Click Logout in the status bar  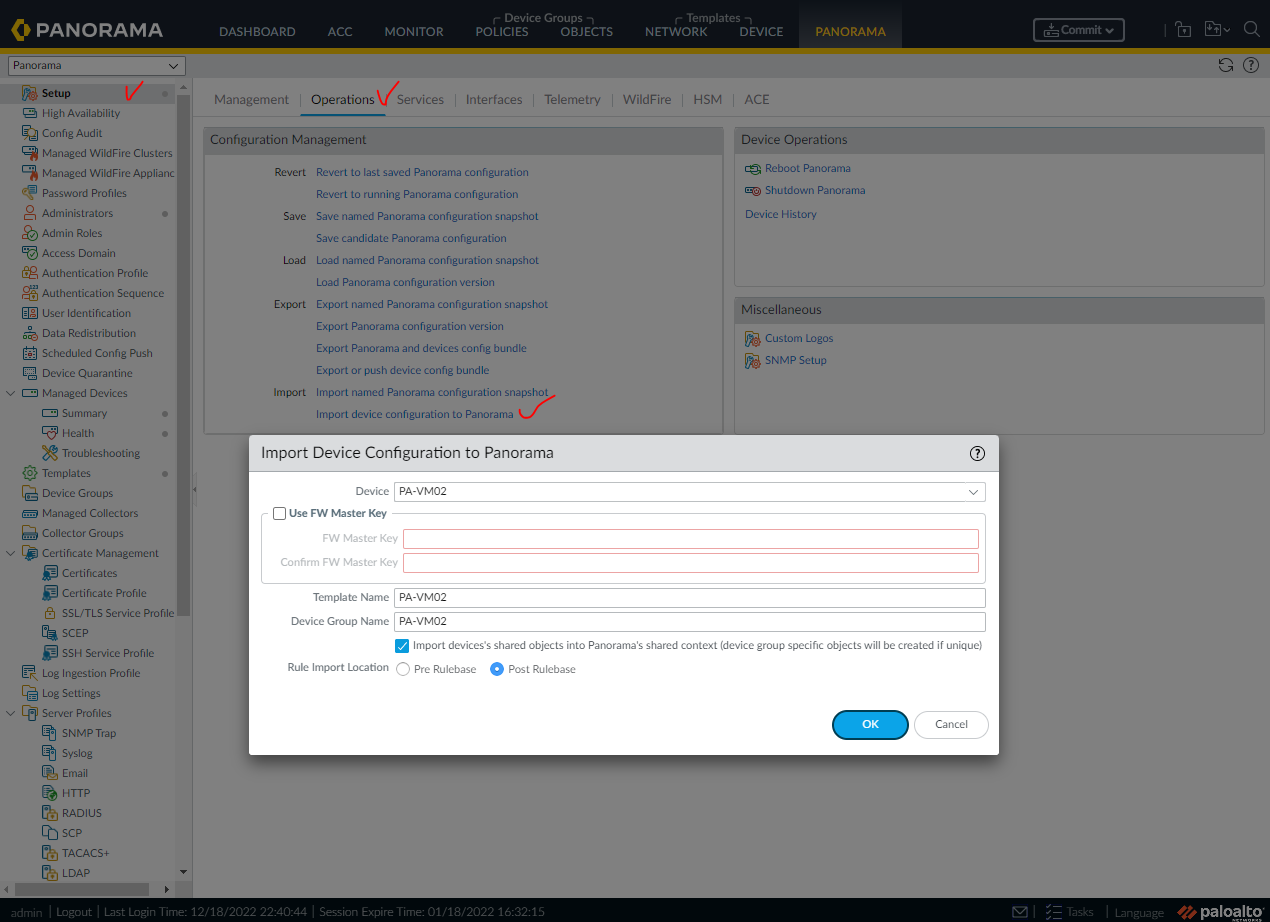[x=74, y=912]
